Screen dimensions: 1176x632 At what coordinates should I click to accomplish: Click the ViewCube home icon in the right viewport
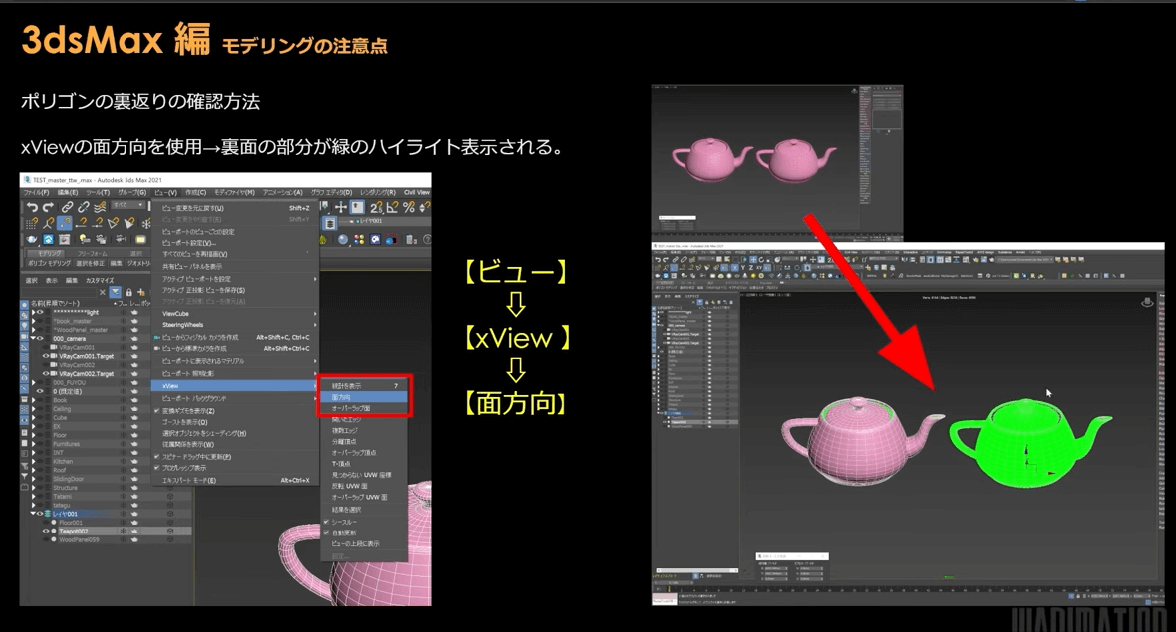pyautogui.click(x=1147, y=302)
